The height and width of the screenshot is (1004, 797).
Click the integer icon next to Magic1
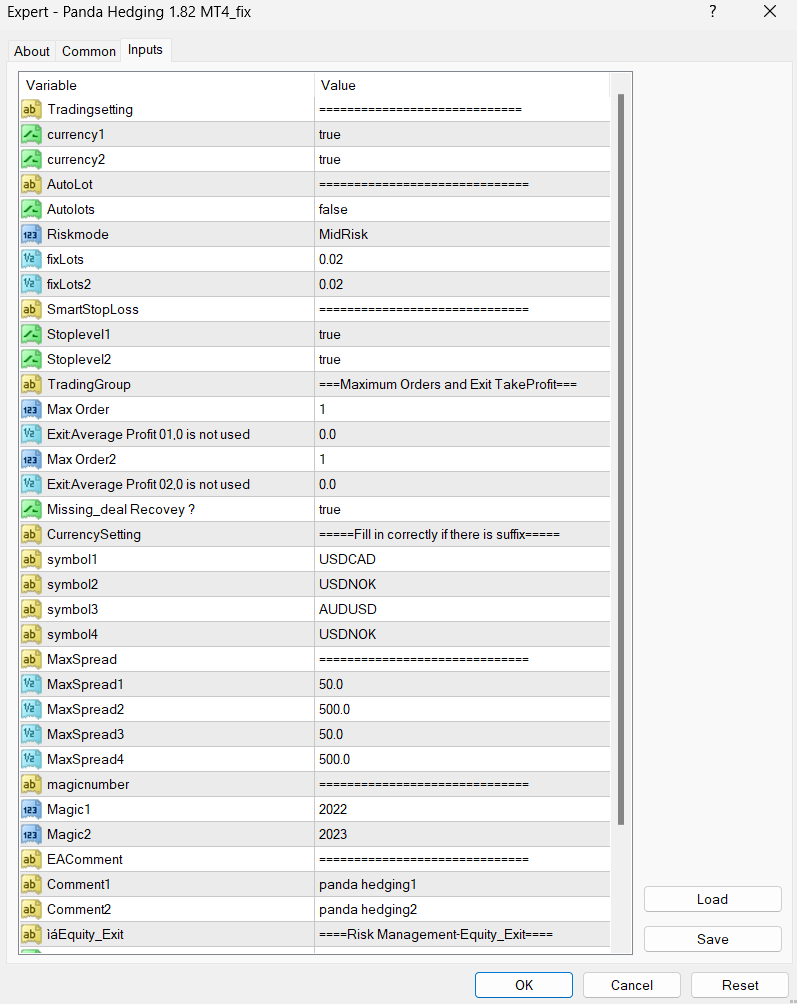31,809
